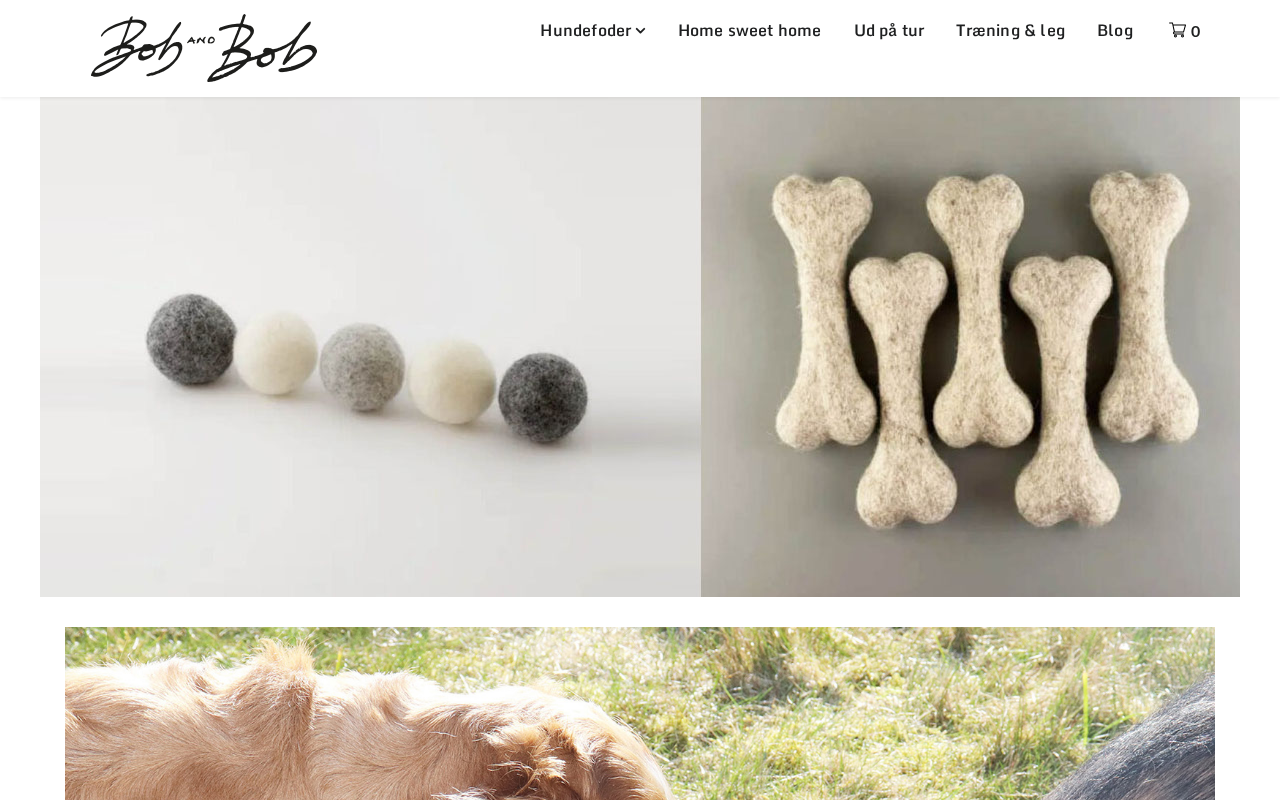The width and height of the screenshot is (1280, 800).
Task: Select the Træning & leg menu item
Action: pos(1010,30)
